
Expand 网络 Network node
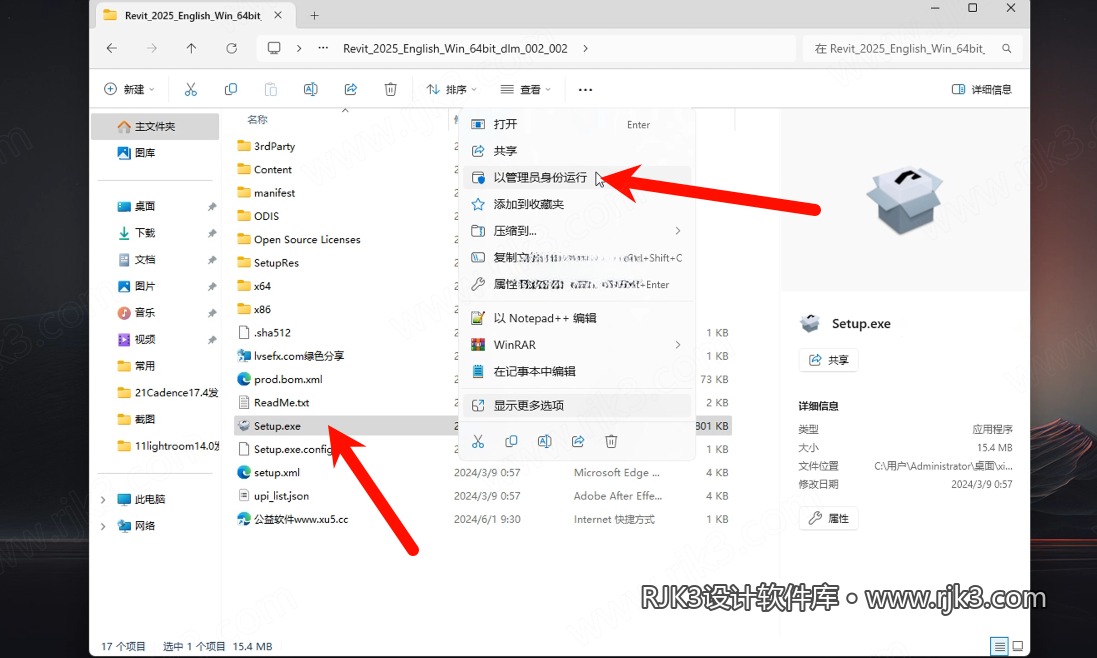pos(103,526)
